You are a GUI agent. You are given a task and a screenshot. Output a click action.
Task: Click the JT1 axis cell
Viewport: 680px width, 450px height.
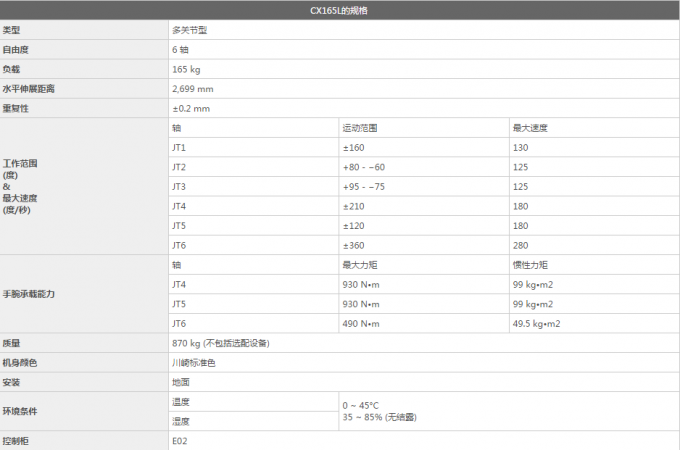179,147
